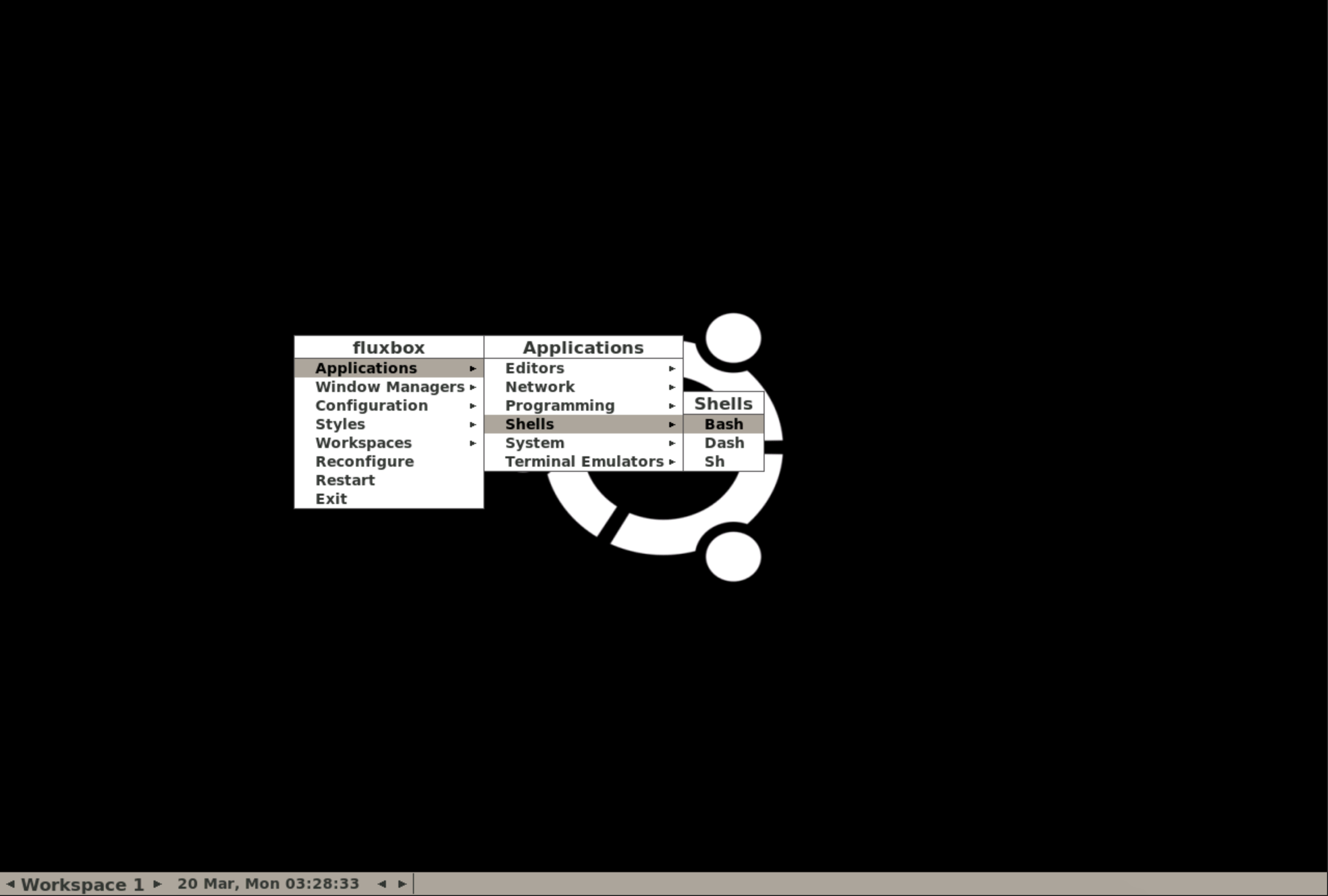Click the Applications submenu title header

tap(584, 347)
